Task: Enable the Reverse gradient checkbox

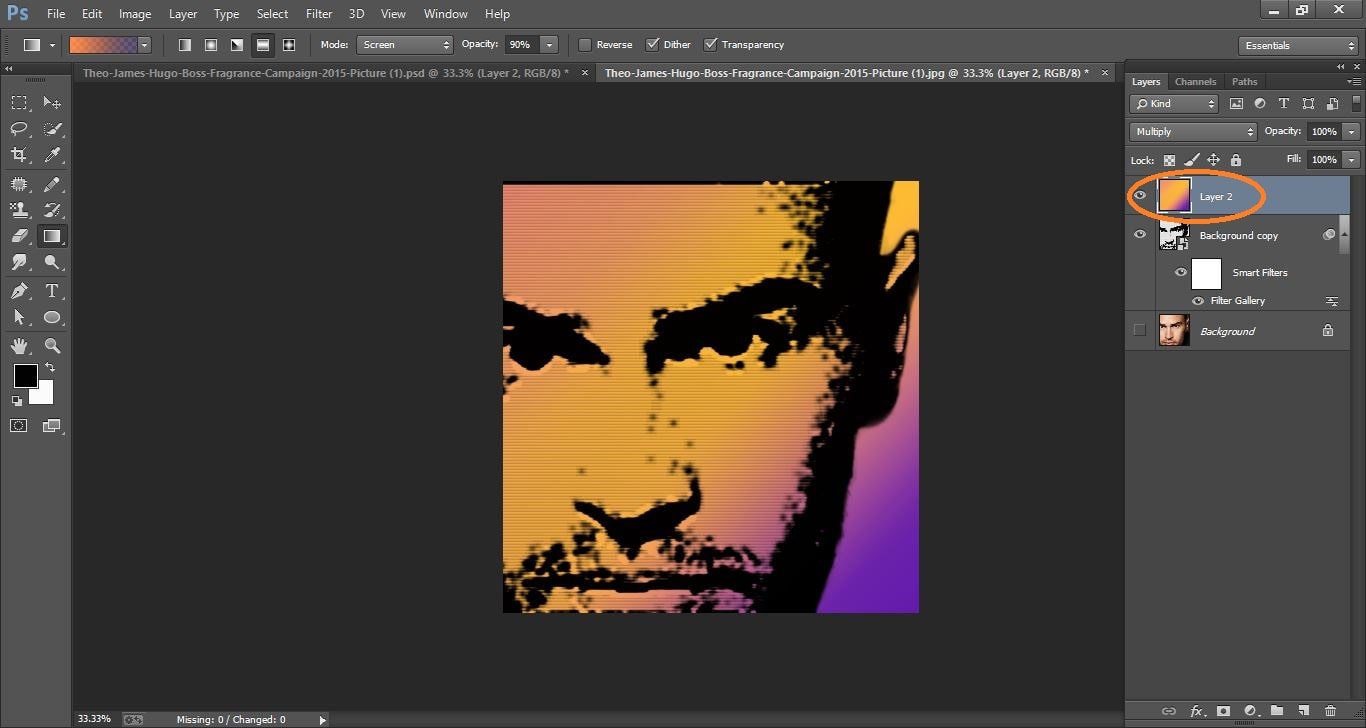Action: tap(585, 44)
